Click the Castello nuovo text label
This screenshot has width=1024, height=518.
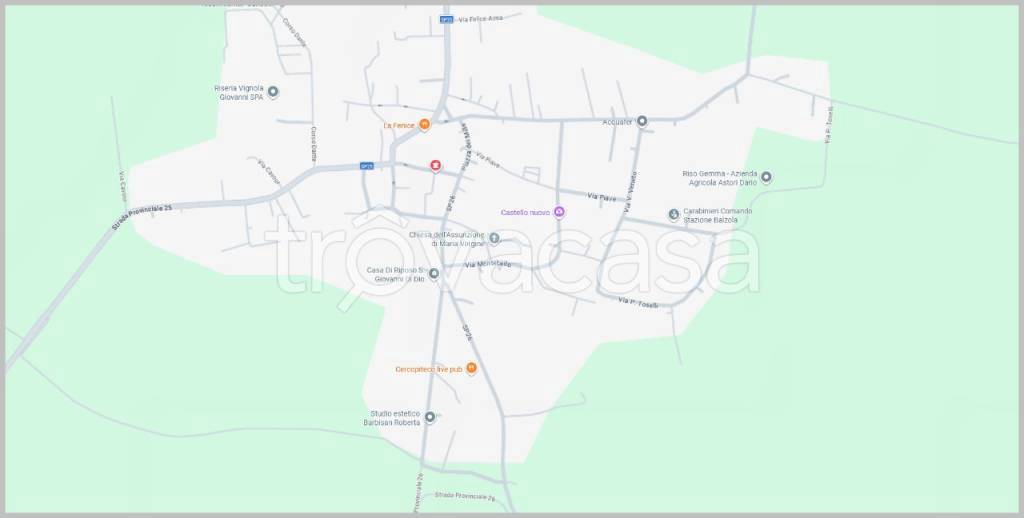[525, 212]
